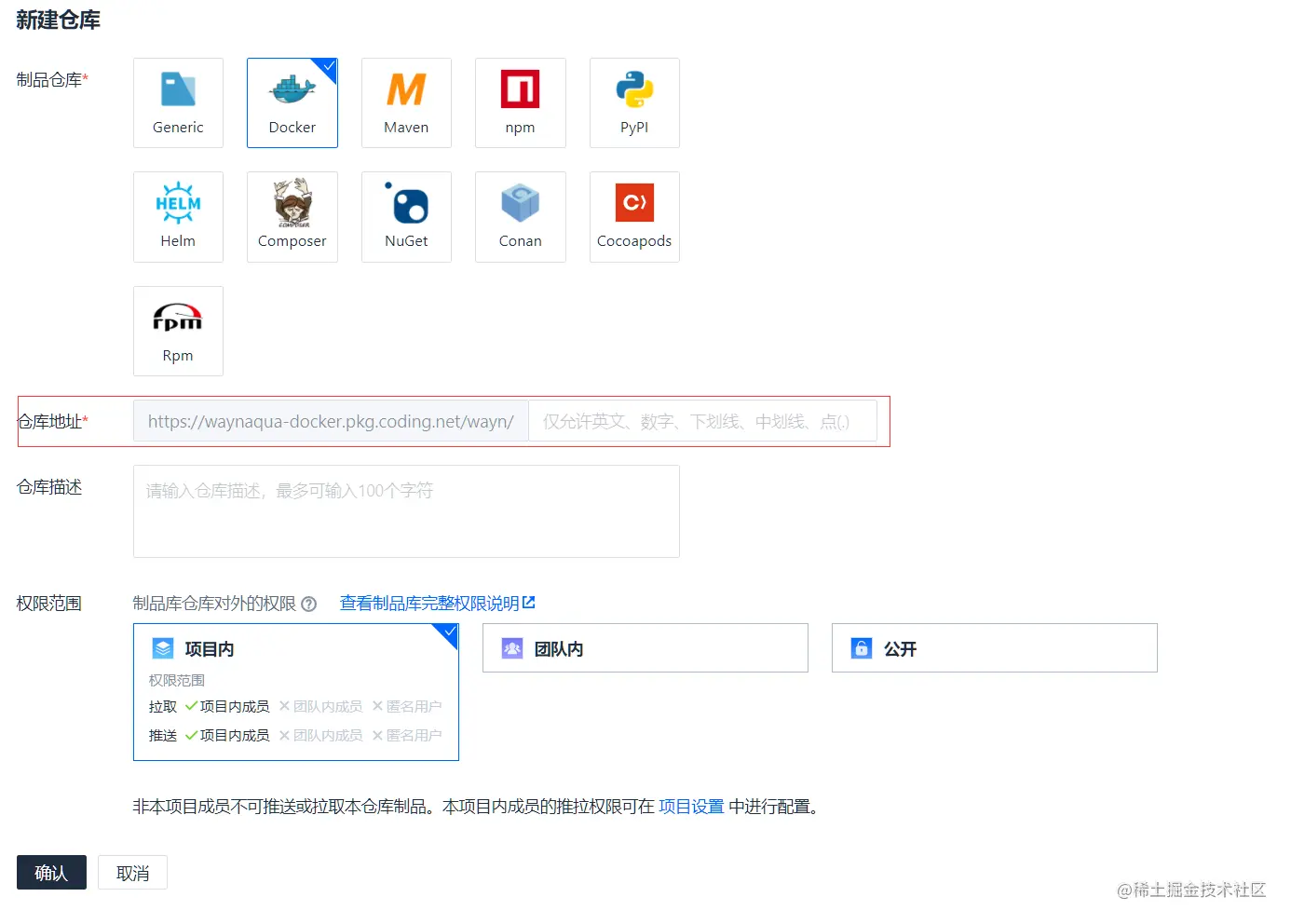Open the 项目设置 link
The image size is (1291, 924).
click(690, 806)
